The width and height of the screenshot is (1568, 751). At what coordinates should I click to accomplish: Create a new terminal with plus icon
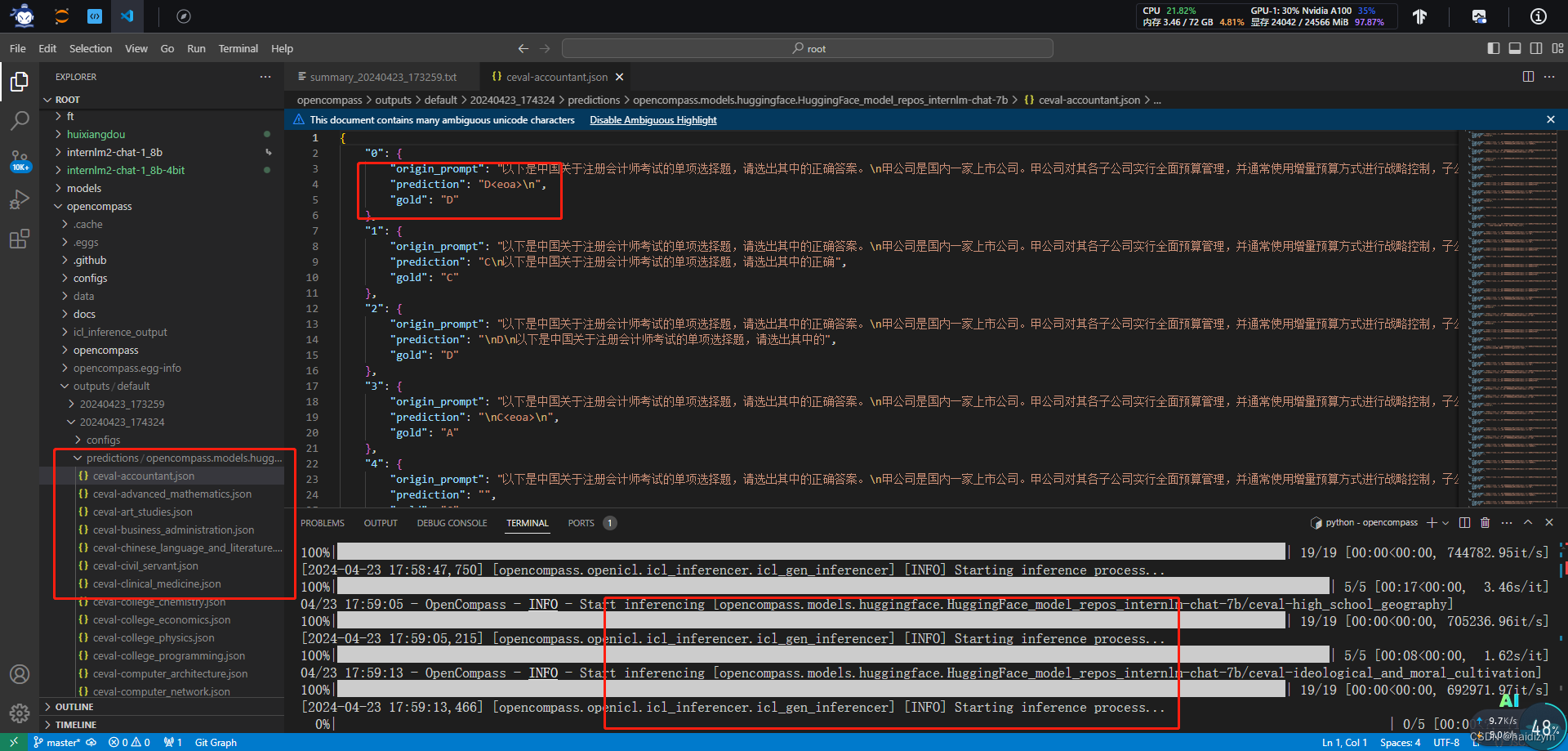pos(1432,522)
